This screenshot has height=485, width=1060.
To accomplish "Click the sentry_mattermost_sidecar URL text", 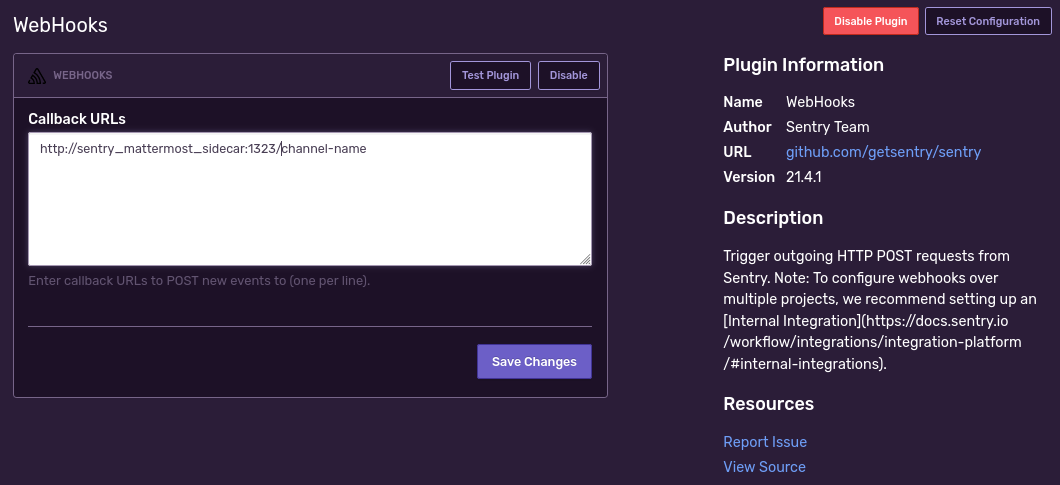I will (203, 149).
